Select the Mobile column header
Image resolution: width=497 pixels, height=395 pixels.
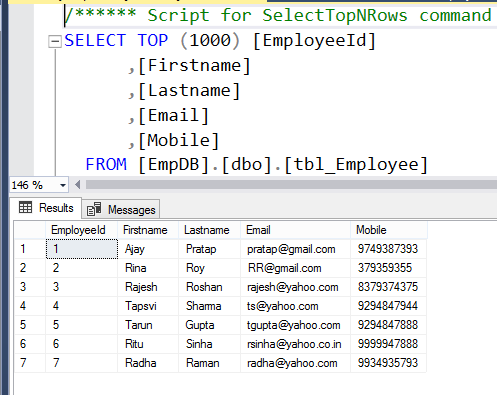tap(389, 230)
